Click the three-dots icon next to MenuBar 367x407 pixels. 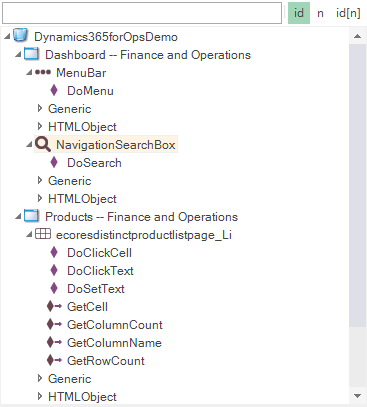(43, 72)
